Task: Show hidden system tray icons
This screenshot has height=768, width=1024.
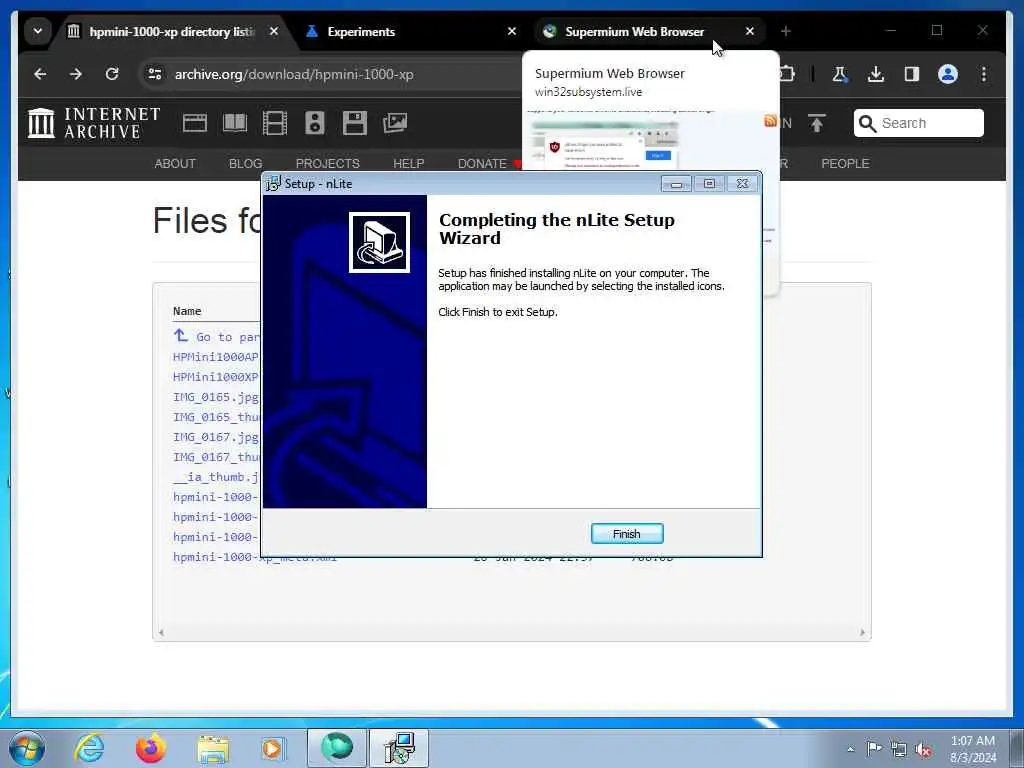Action: click(x=850, y=749)
